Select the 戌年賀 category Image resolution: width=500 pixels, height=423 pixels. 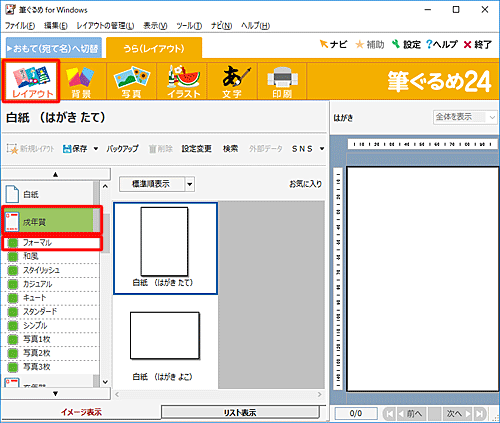(x=49, y=221)
